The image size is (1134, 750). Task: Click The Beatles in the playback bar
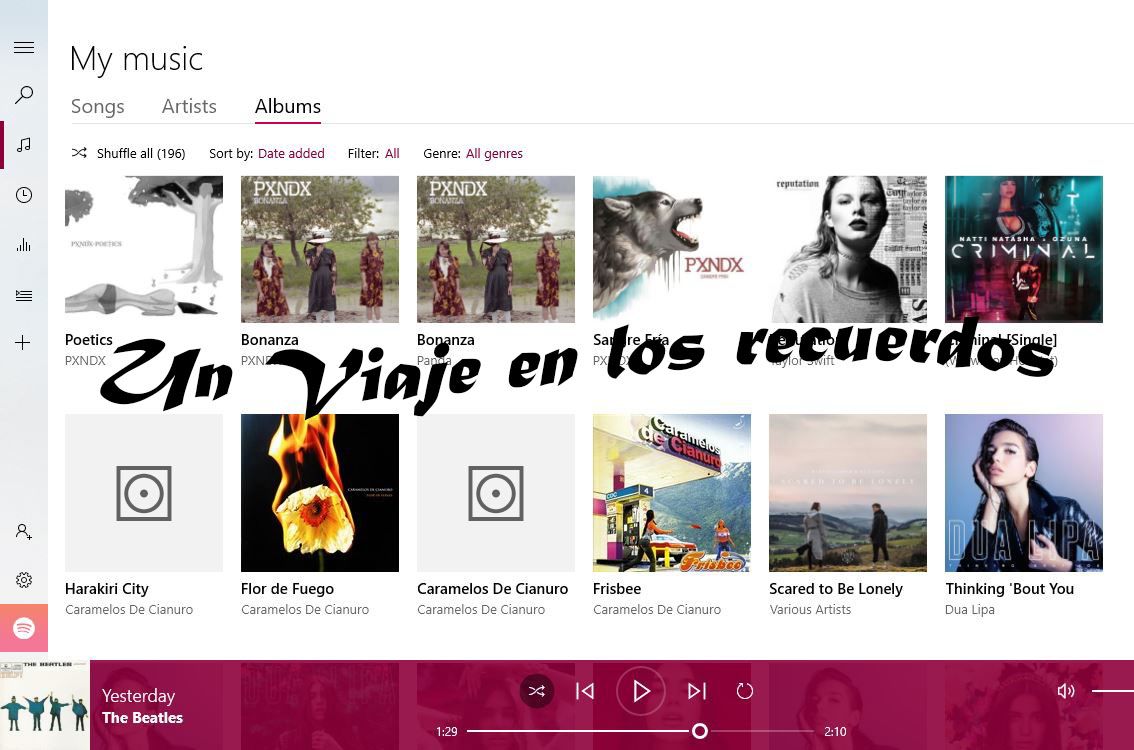click(142, 717)
